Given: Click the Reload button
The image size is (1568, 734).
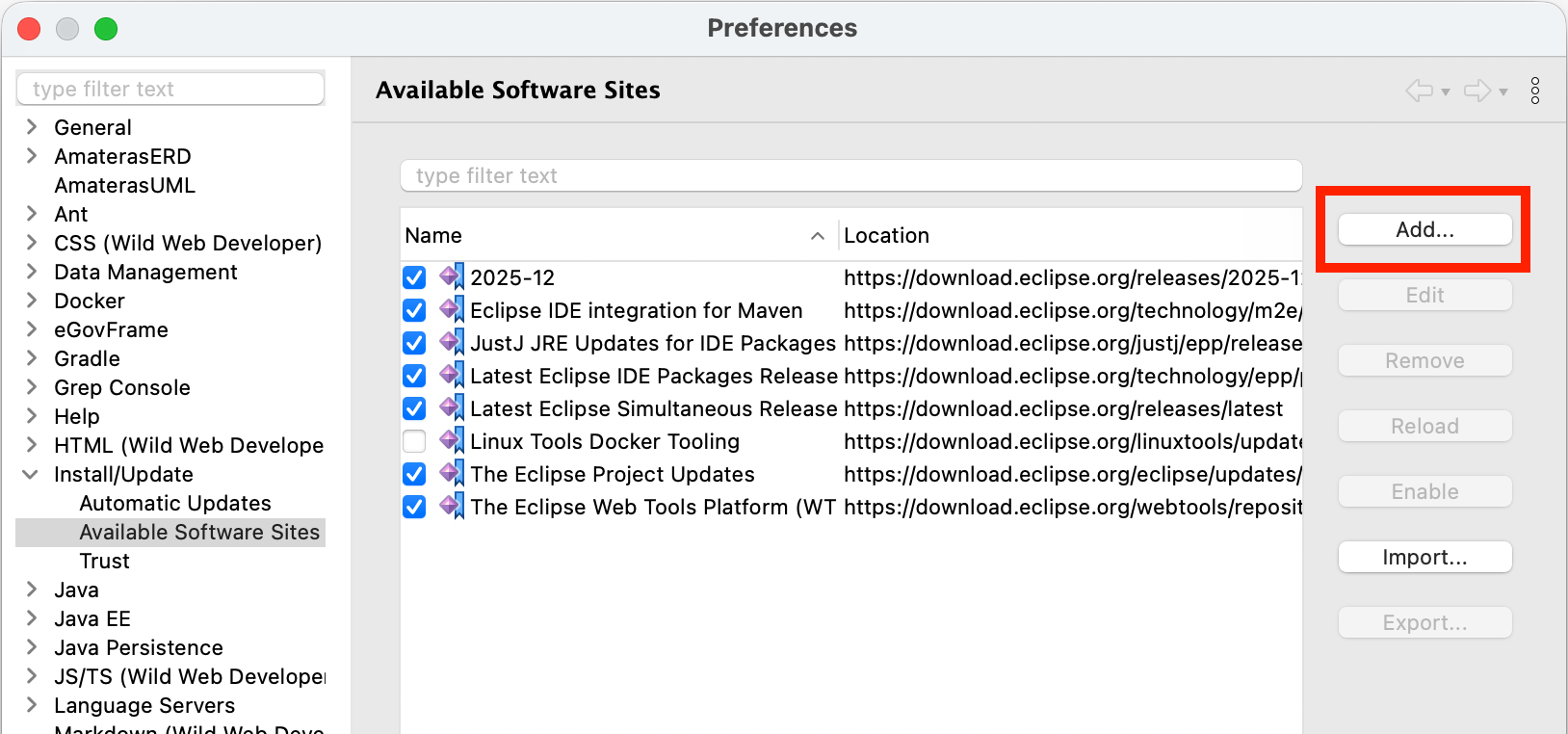Looking at the screenshot, I should click(x=1424, y=426).
